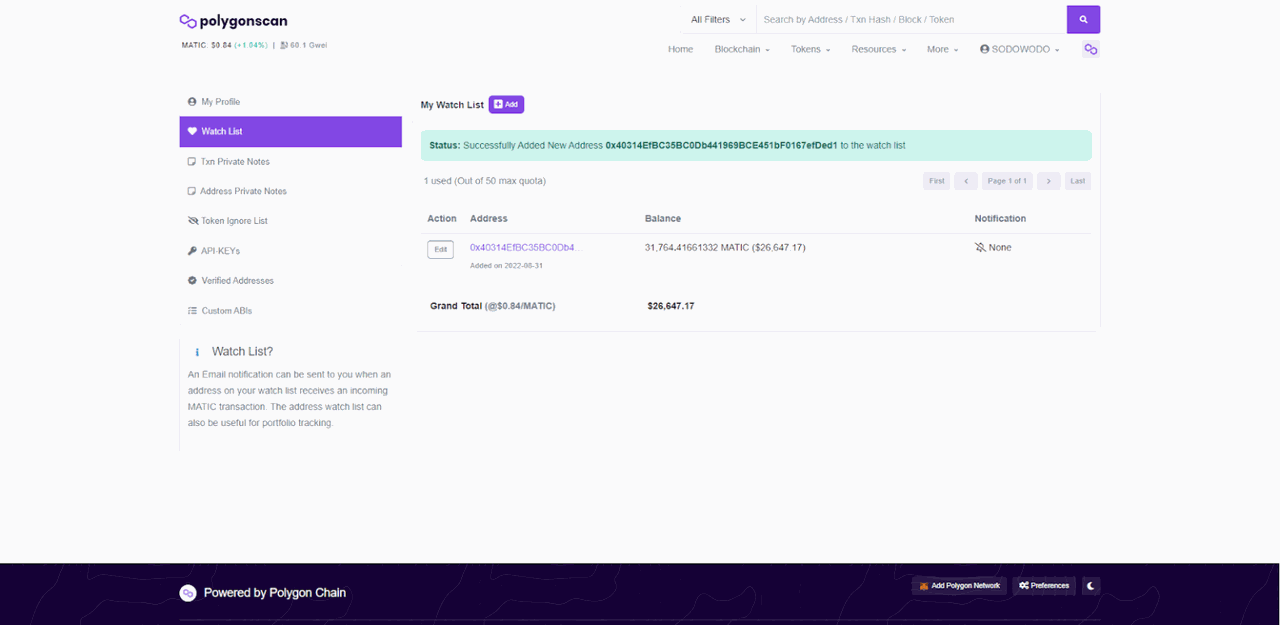Open the Polygon network switcher icon

click(x=1090, y=49)
